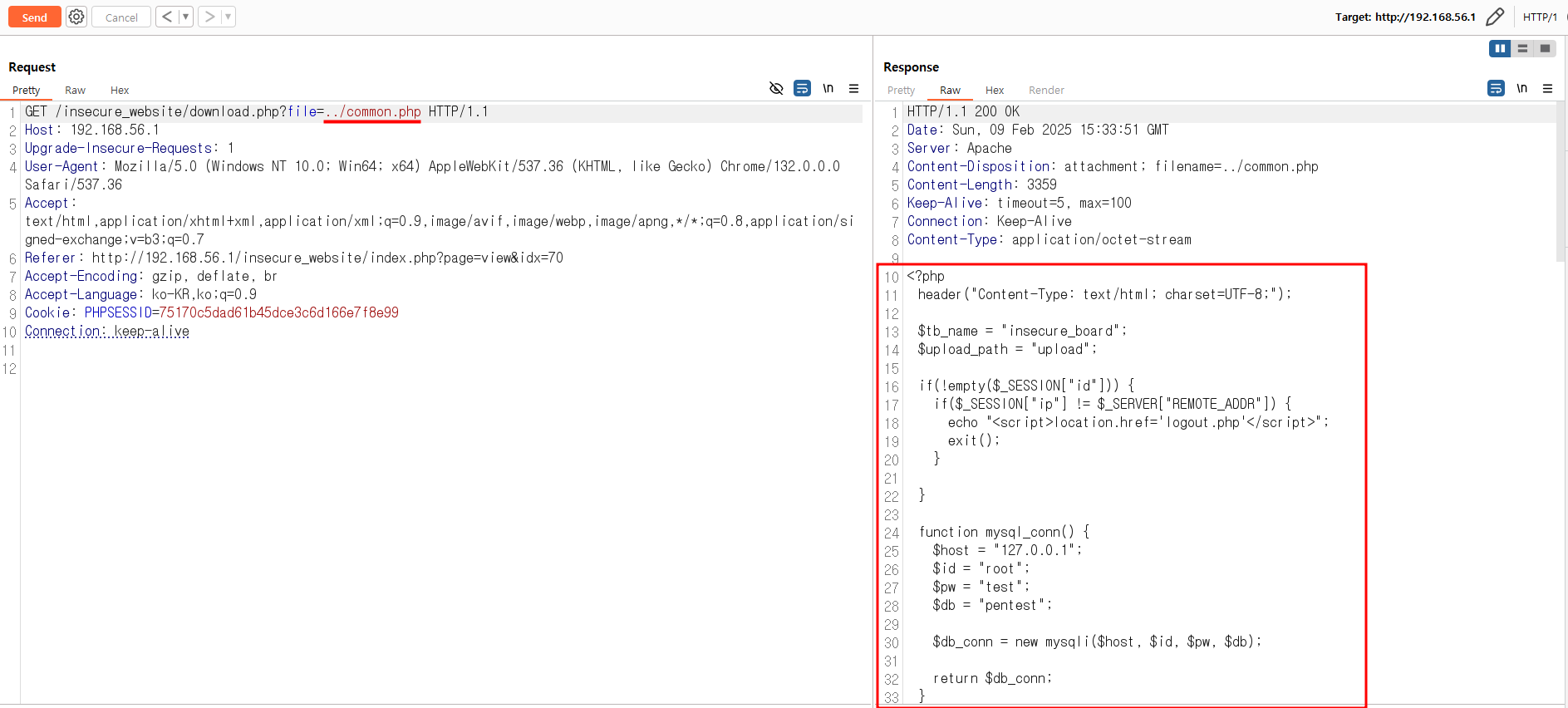Select the Request Raw tab
1568x708 pixels.
(75, 90)
